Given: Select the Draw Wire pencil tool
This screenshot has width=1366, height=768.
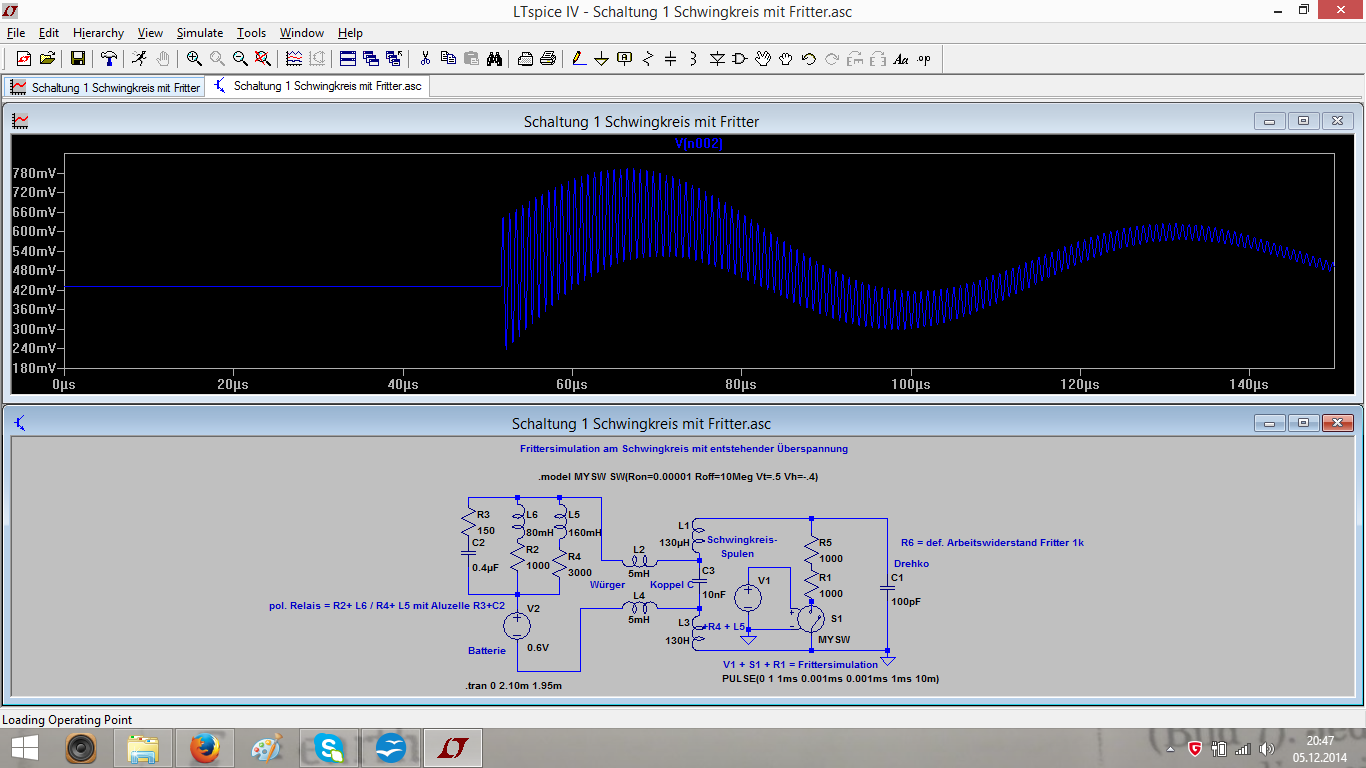Looking at the screenshot, I should coord(579,59).
